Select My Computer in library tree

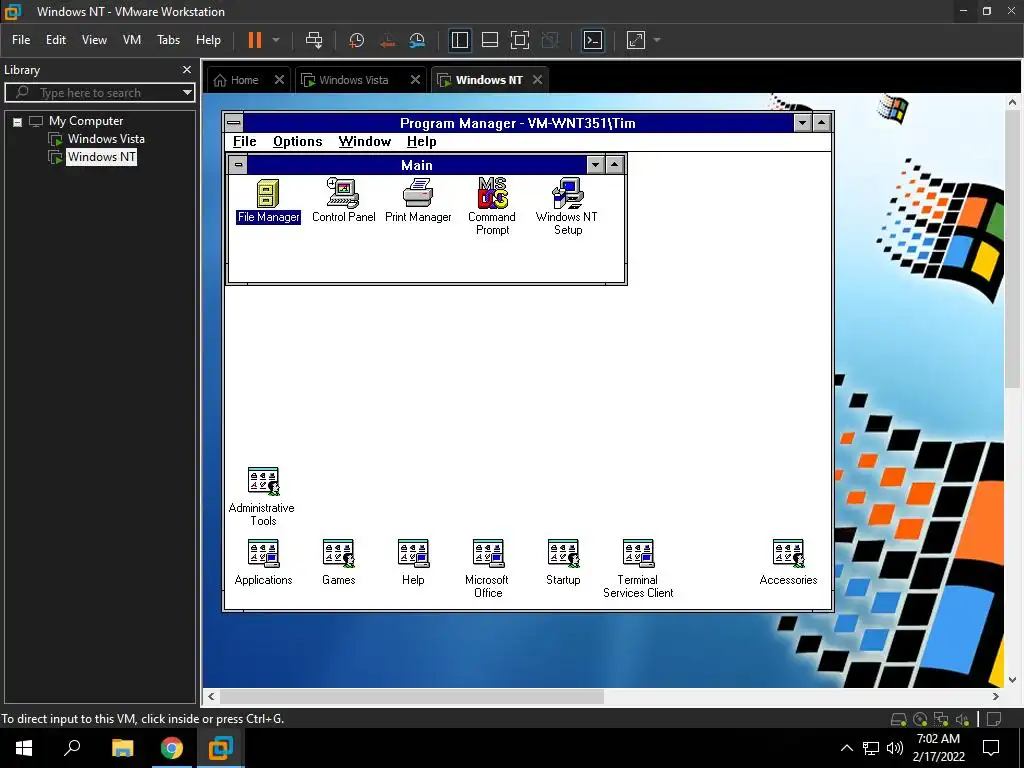(86, 121)
